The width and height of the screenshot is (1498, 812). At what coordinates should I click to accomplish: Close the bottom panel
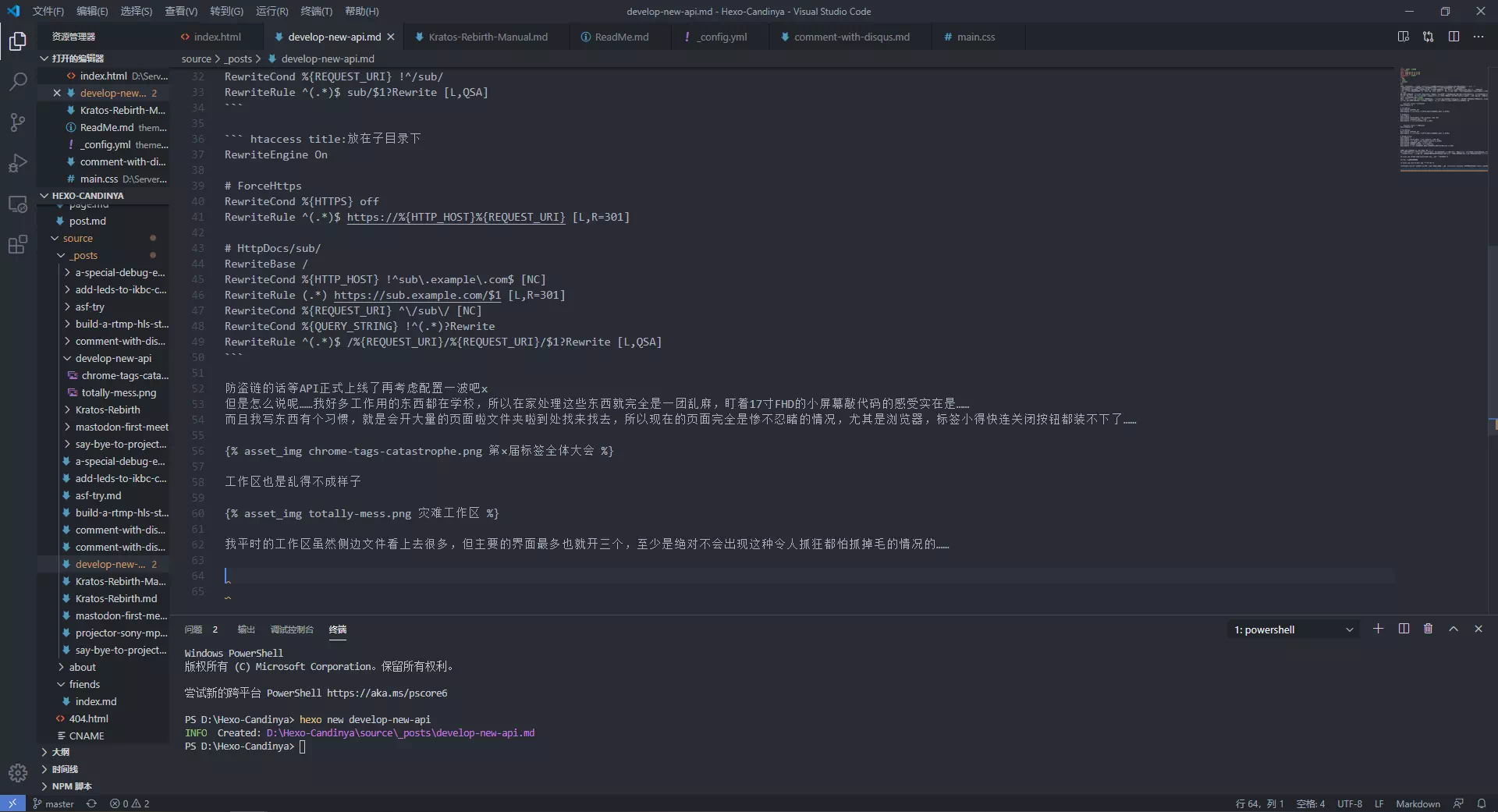pos(1478,629)
